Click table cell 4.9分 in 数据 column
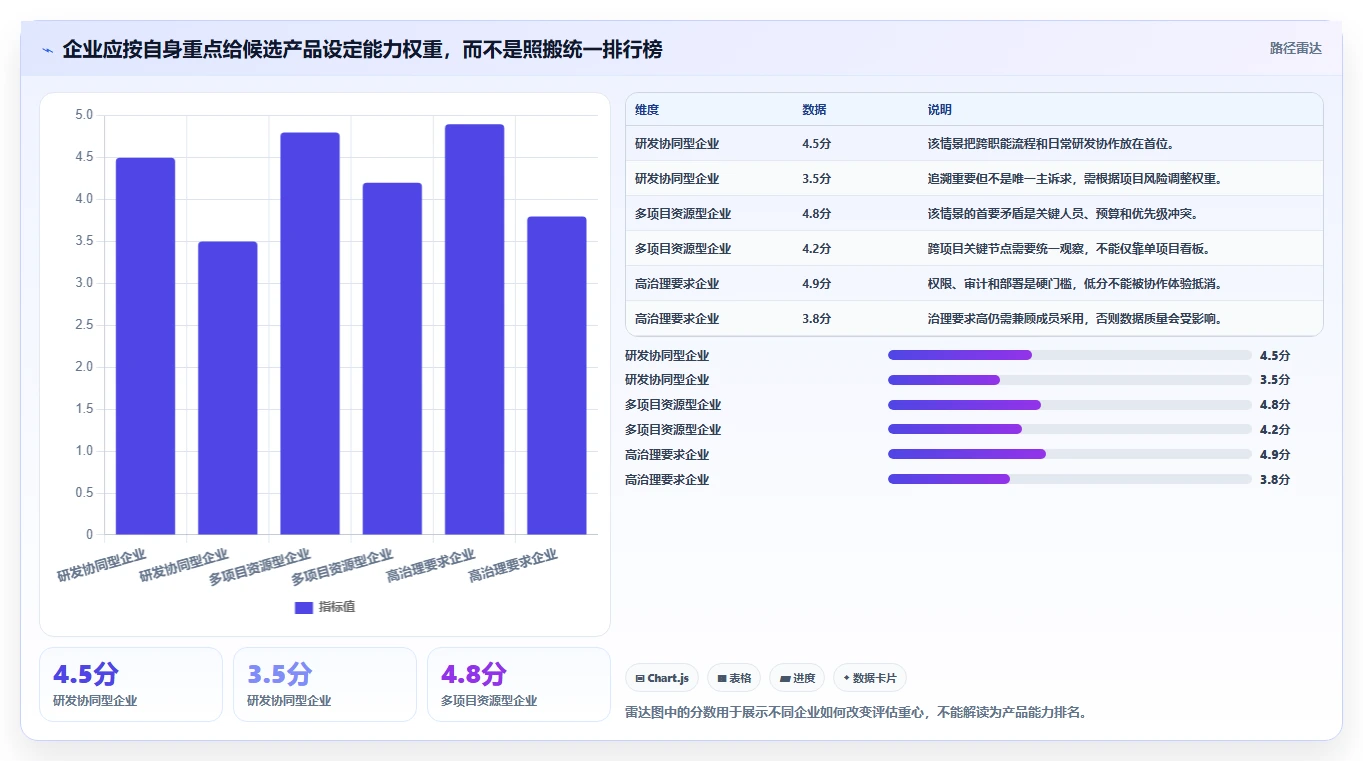The image size is (1363, 761). pyautogui.click(x=817, y=284)
